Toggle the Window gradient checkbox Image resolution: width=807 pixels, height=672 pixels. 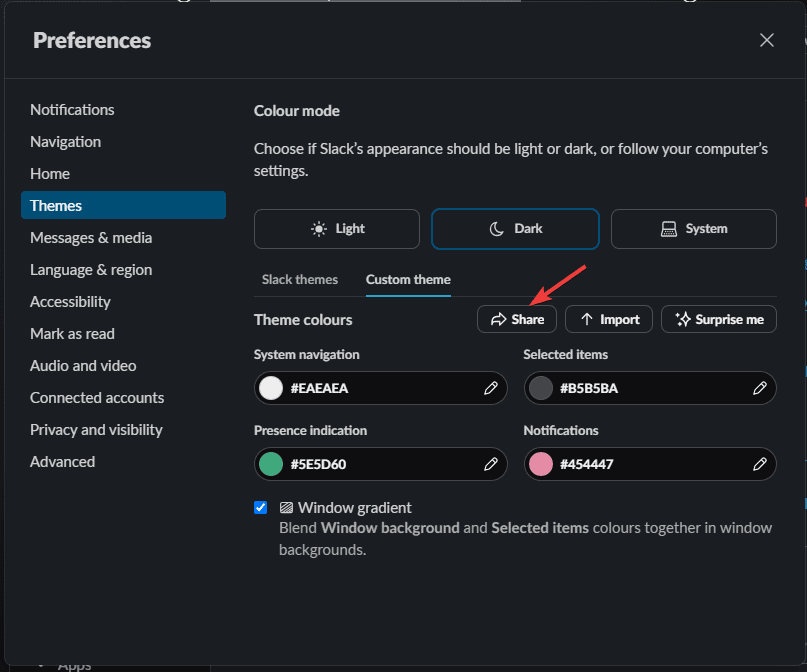[261, 507]
